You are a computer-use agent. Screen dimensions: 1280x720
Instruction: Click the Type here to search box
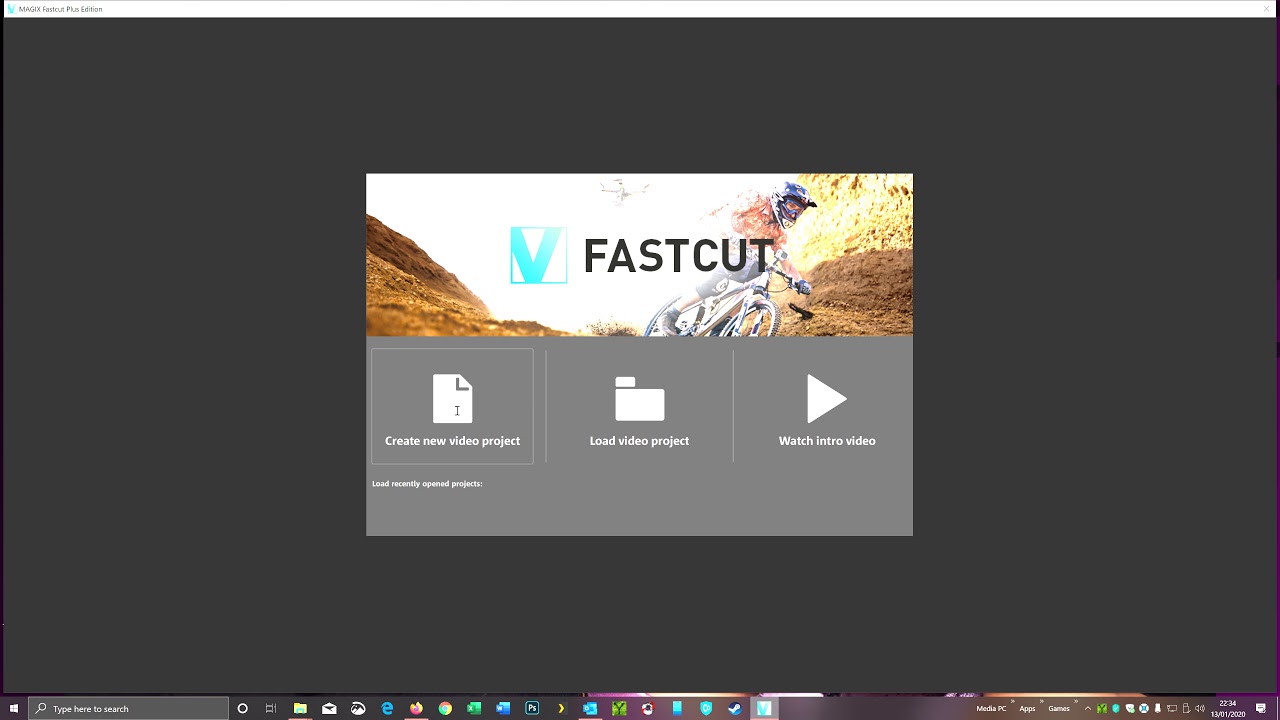128,708
